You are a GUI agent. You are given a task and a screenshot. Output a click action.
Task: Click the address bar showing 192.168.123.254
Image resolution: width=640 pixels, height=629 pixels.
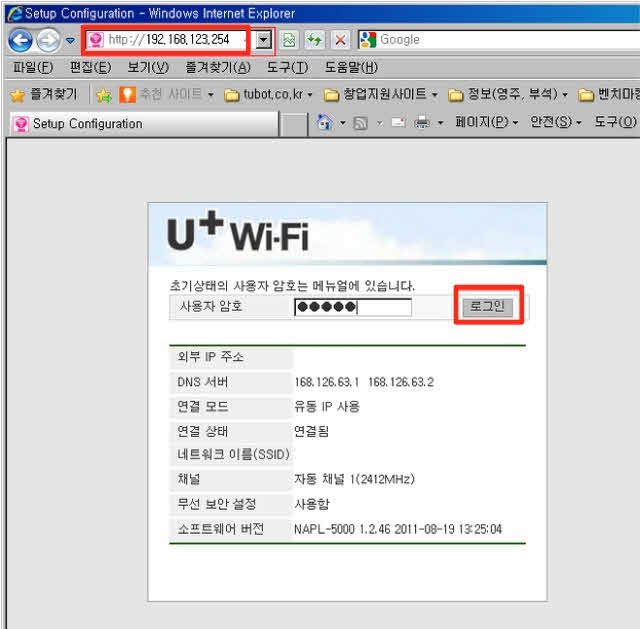(x=167, y=40)
